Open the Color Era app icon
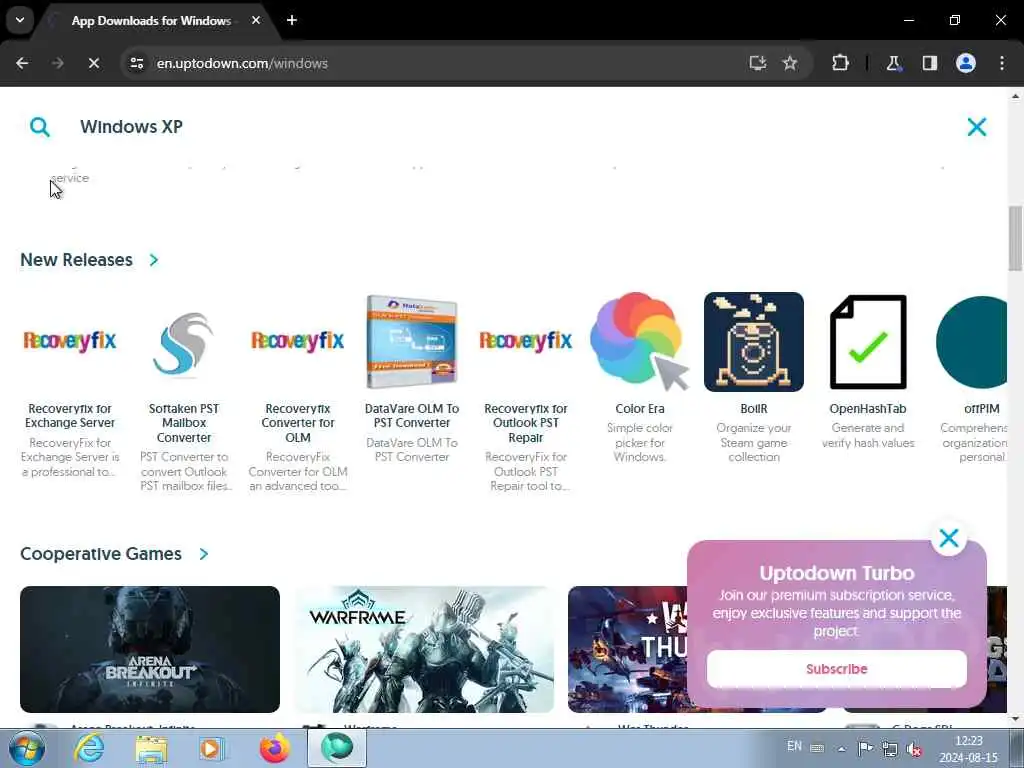 (x=639, y=342)
